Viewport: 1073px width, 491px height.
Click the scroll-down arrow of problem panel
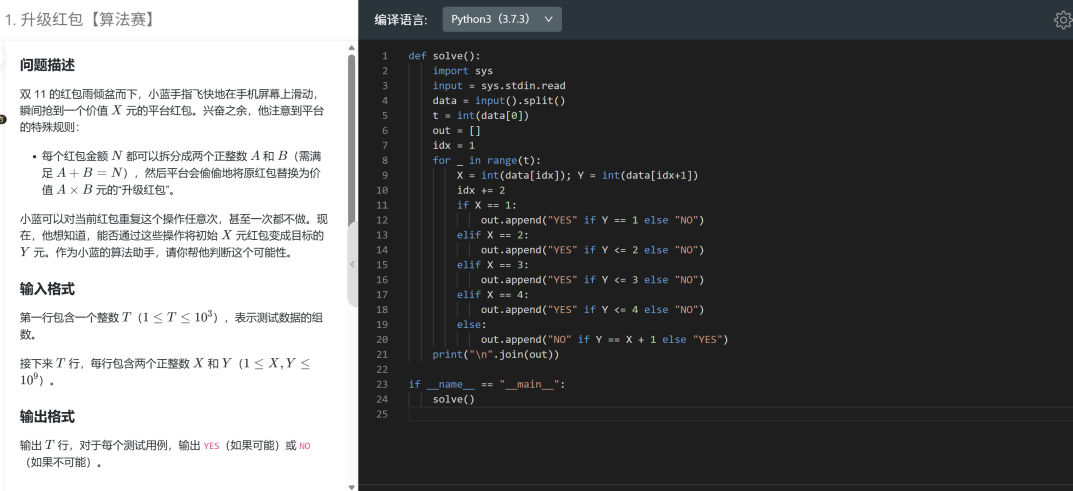(x=351, y=486)
